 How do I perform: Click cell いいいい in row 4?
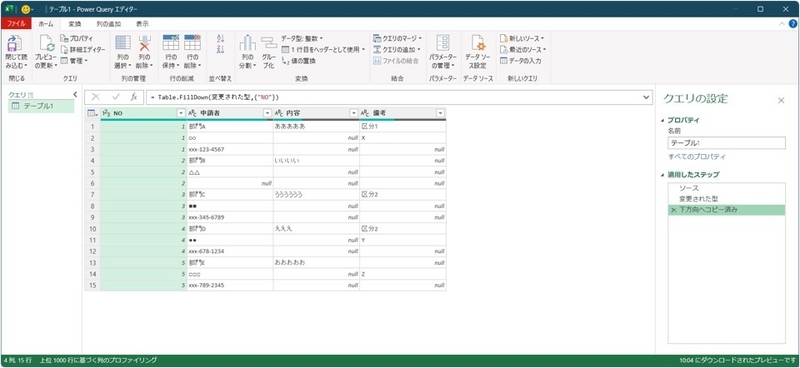316,161
